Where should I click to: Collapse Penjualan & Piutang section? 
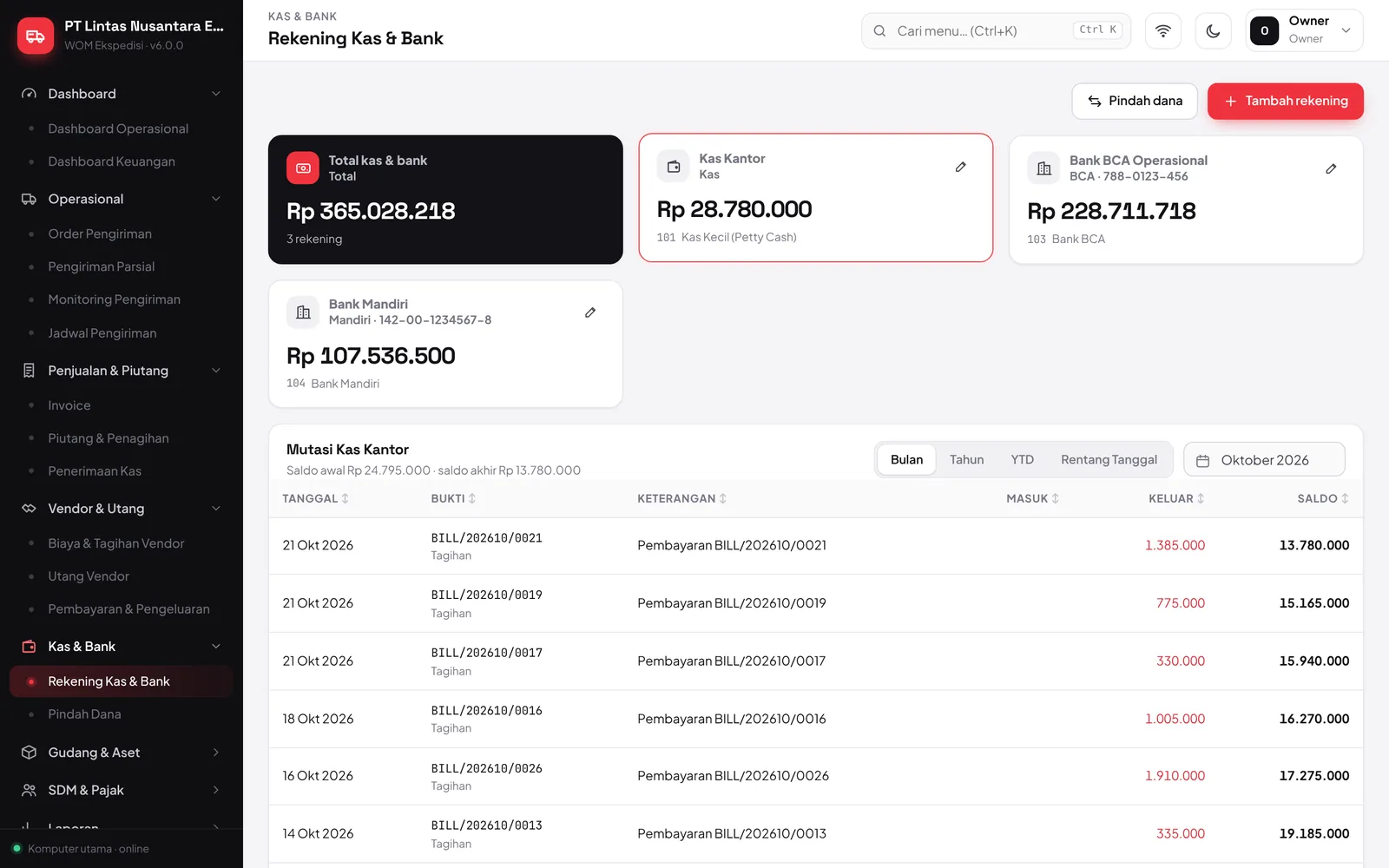(x=122, y=371)
